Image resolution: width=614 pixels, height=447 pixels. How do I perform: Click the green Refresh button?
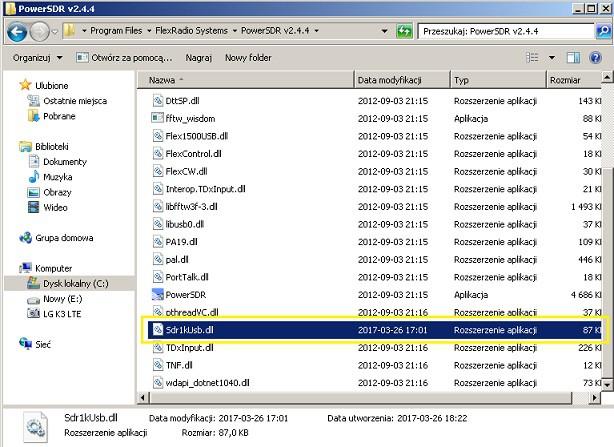pos(404,31)
